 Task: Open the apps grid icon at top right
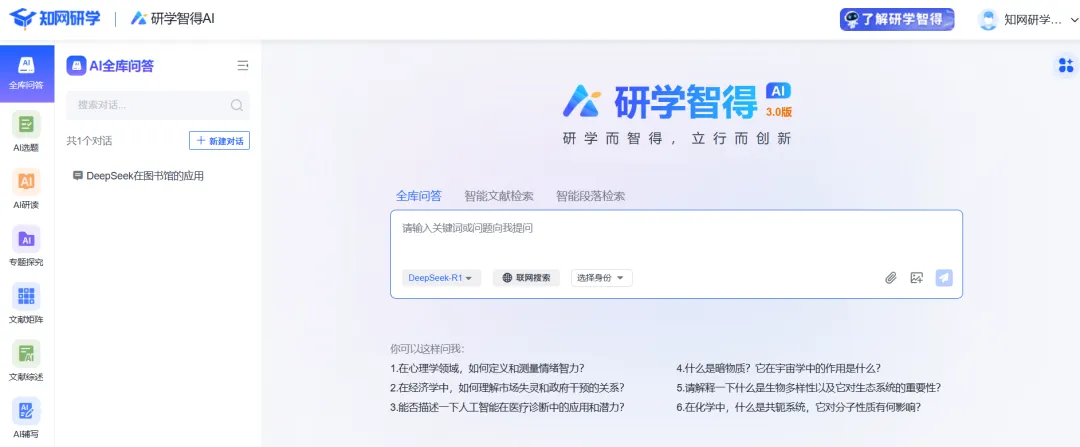1066,65
